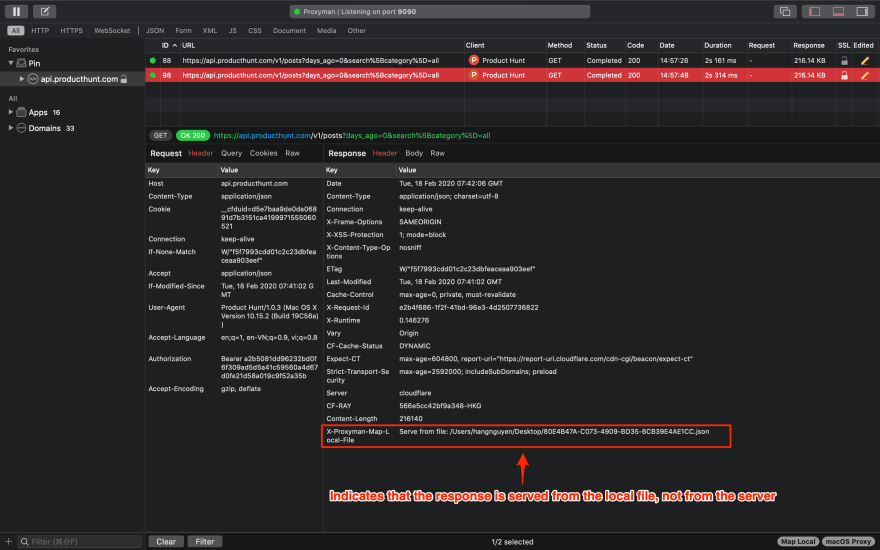The image size is (880, 550).
Task: Open Response Header tab
Action: 384,153
